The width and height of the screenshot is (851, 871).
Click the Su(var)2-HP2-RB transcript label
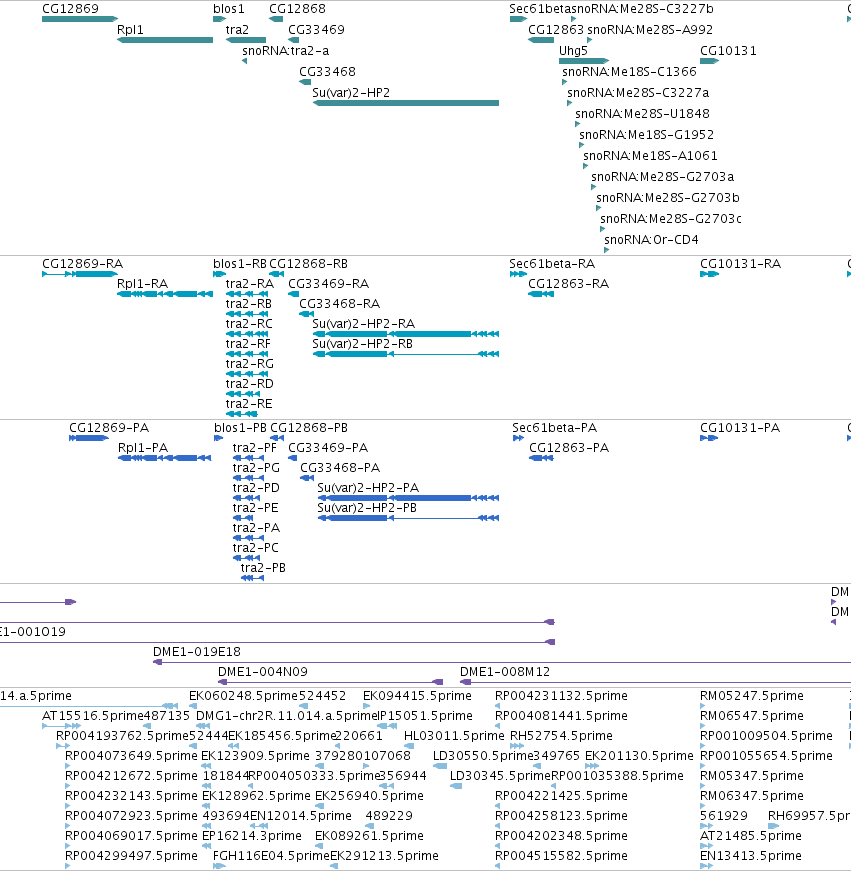[x=363, y=344]
